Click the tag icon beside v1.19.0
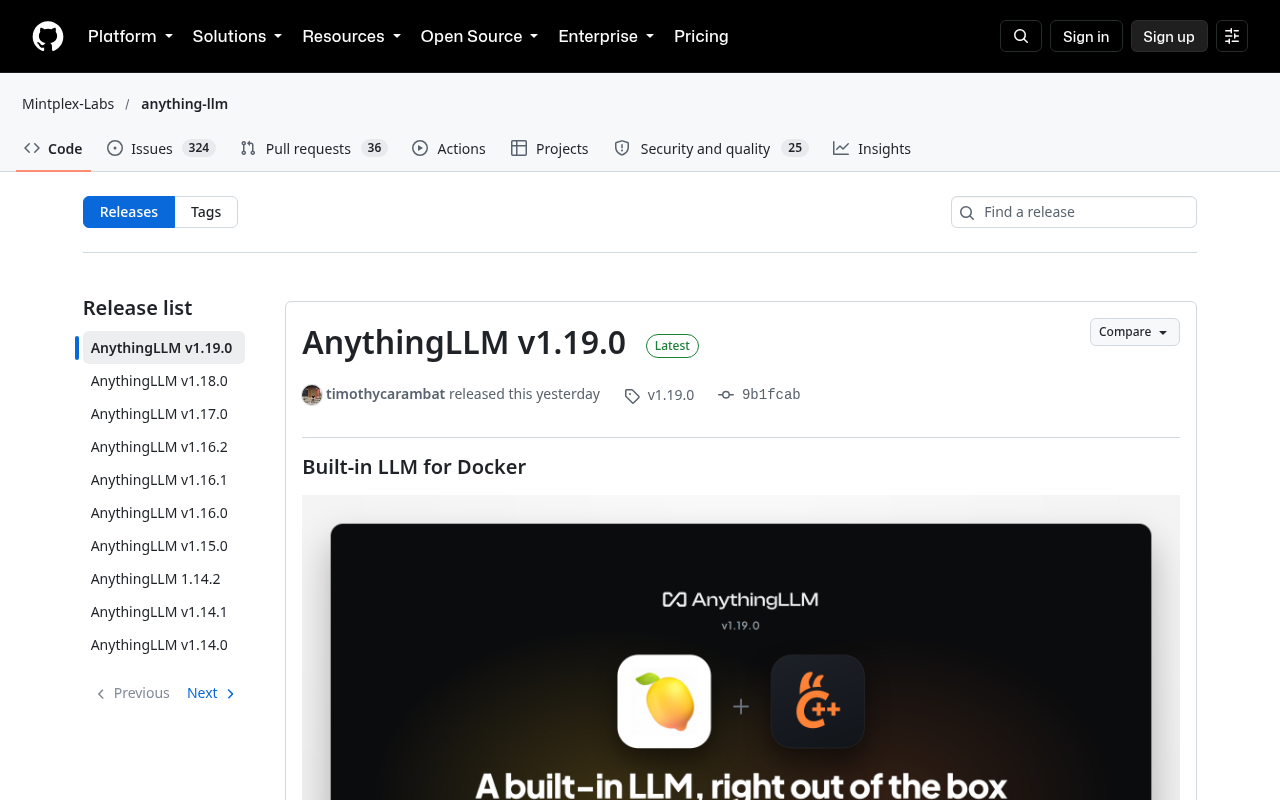 coord(632,395)
